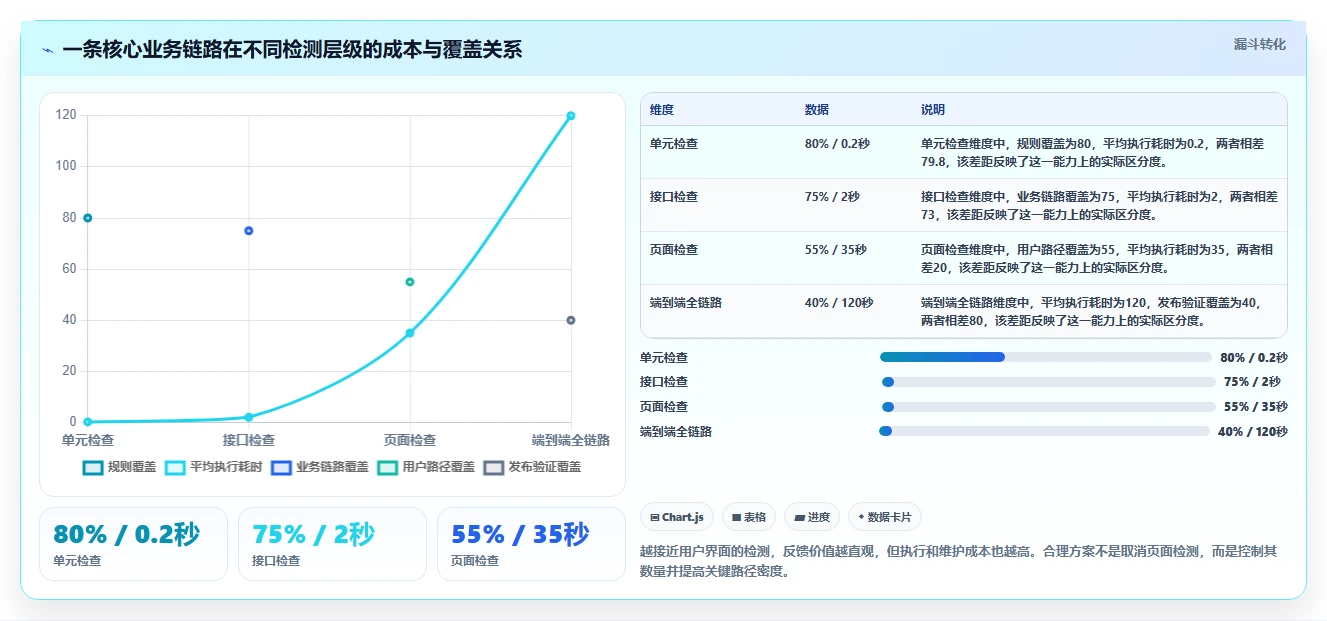Click the 接口检查维度中 description text
This screenshot has height=621, width=1327.
tap(1099, 205)
